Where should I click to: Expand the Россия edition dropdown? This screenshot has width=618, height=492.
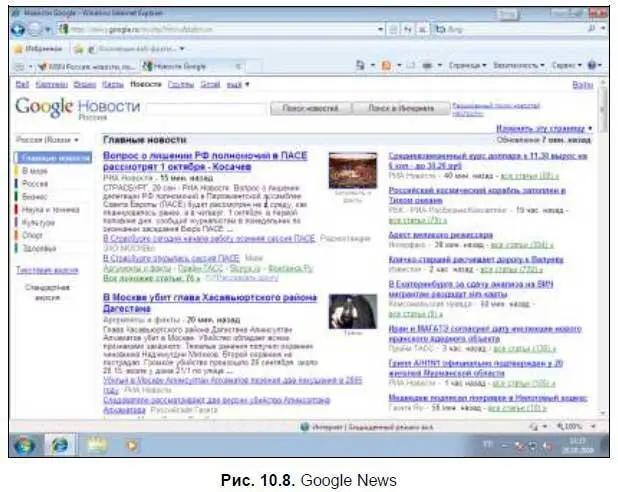47,140
